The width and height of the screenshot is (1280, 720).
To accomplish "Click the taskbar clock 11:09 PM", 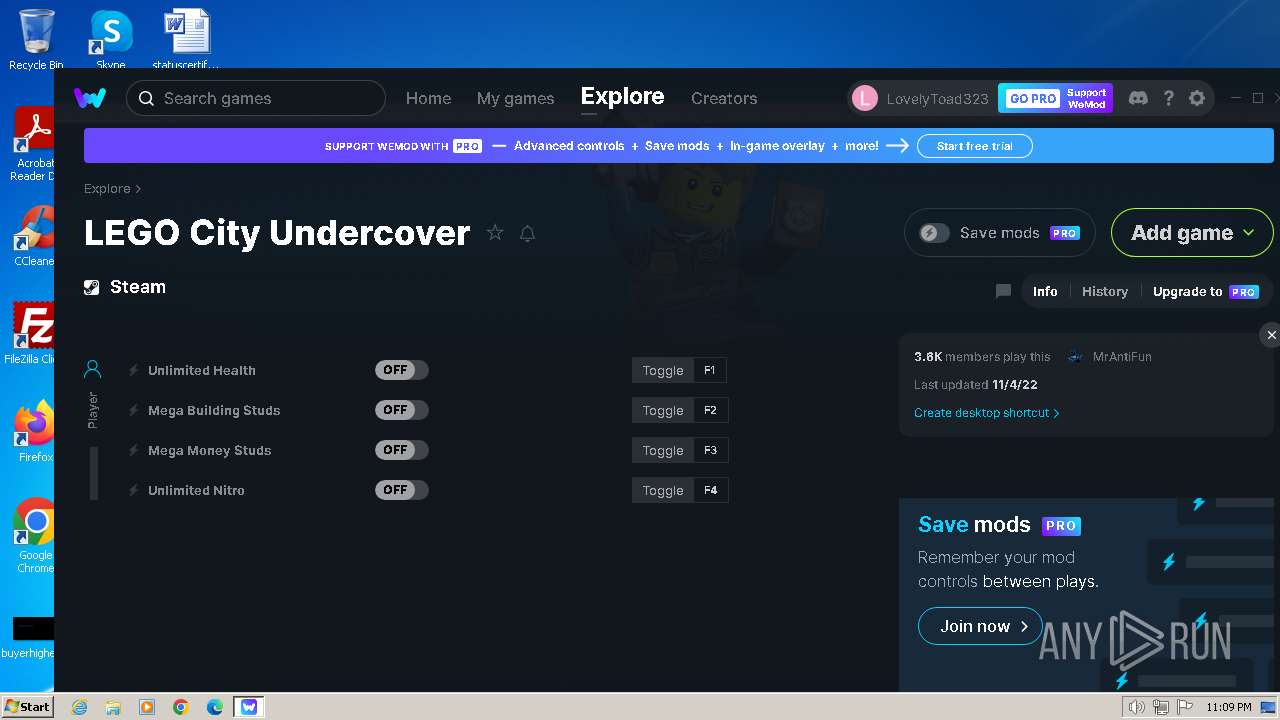I will 1229,707.
